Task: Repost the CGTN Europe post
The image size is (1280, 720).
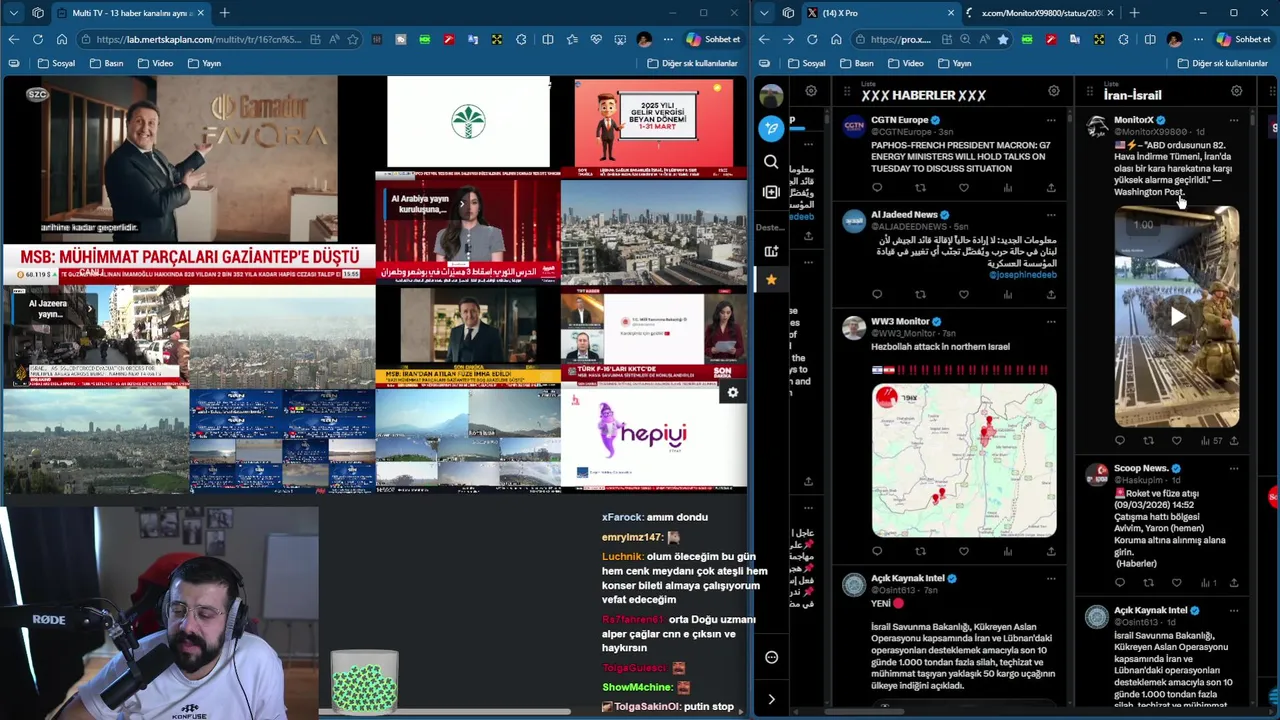Action: coord(920,187)
